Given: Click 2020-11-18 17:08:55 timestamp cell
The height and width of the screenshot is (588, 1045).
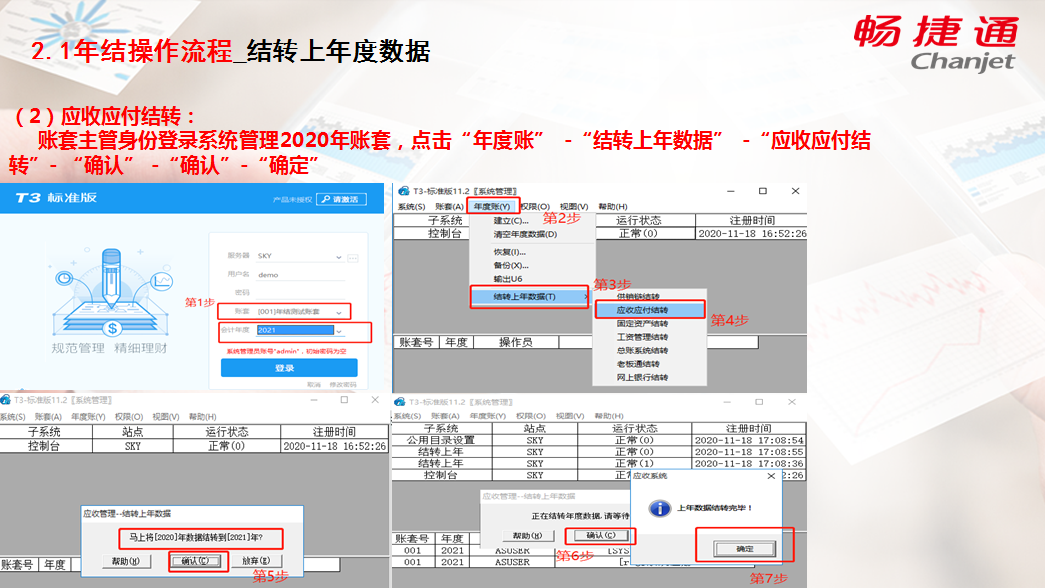Looking at the screenshot, I should pos(749,452).
